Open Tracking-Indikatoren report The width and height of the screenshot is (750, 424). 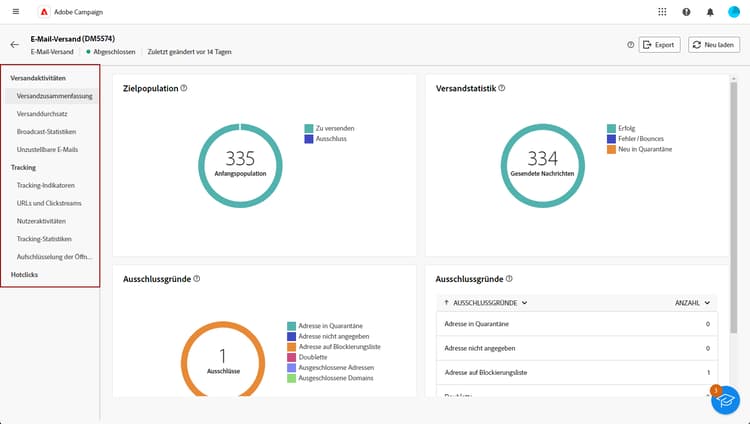46,185
